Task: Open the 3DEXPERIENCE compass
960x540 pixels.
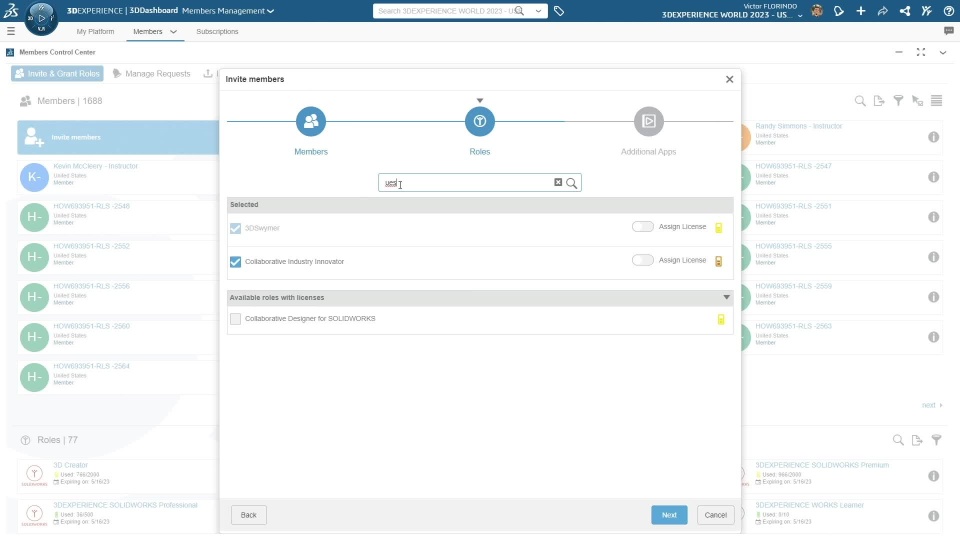Action: point(41,18)
